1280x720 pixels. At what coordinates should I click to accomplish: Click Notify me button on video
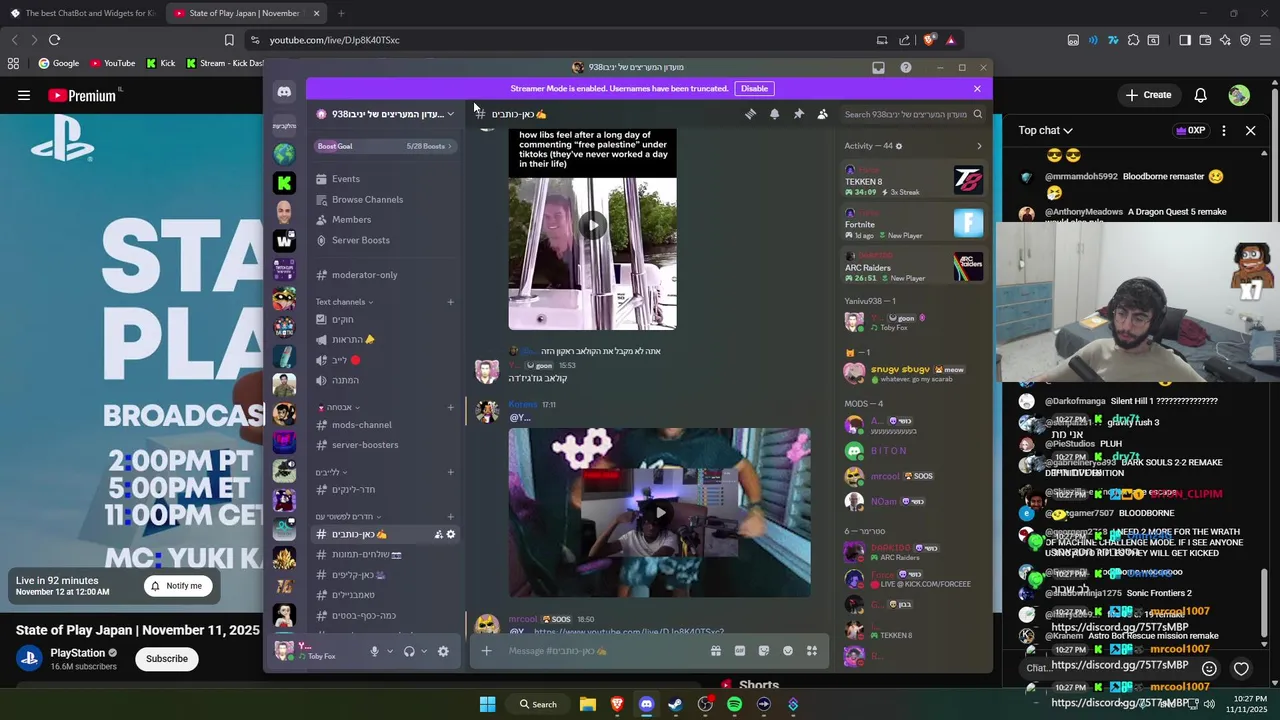176,586
